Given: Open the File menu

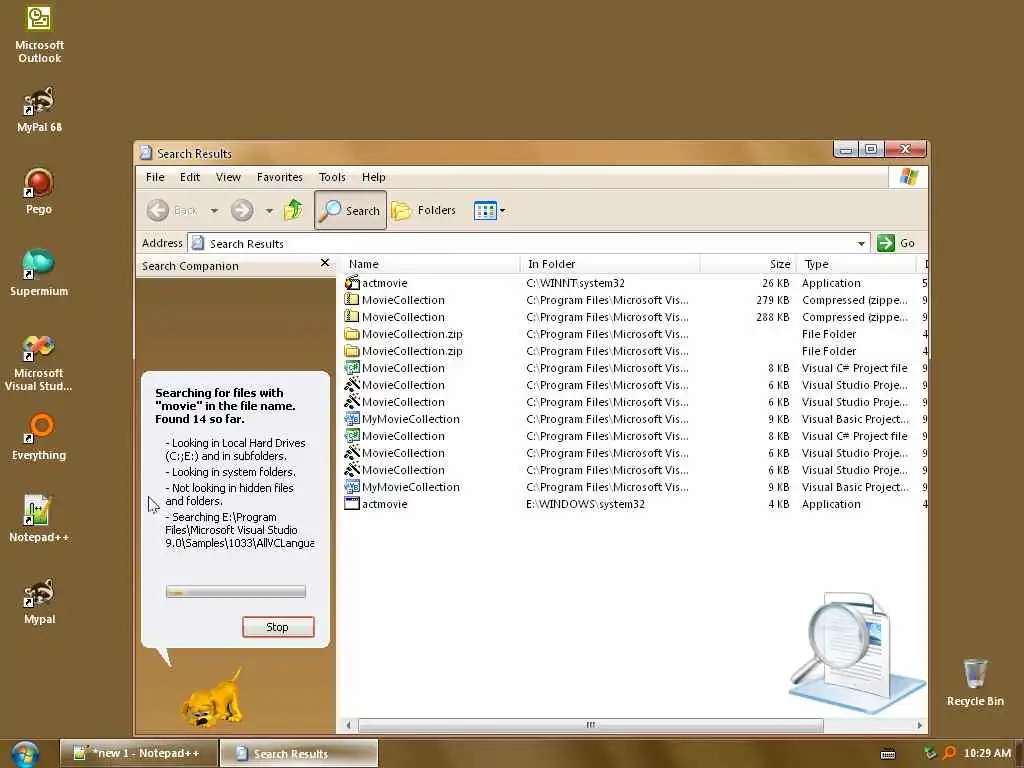Looking at the screenshot, I should click(155, 177).
